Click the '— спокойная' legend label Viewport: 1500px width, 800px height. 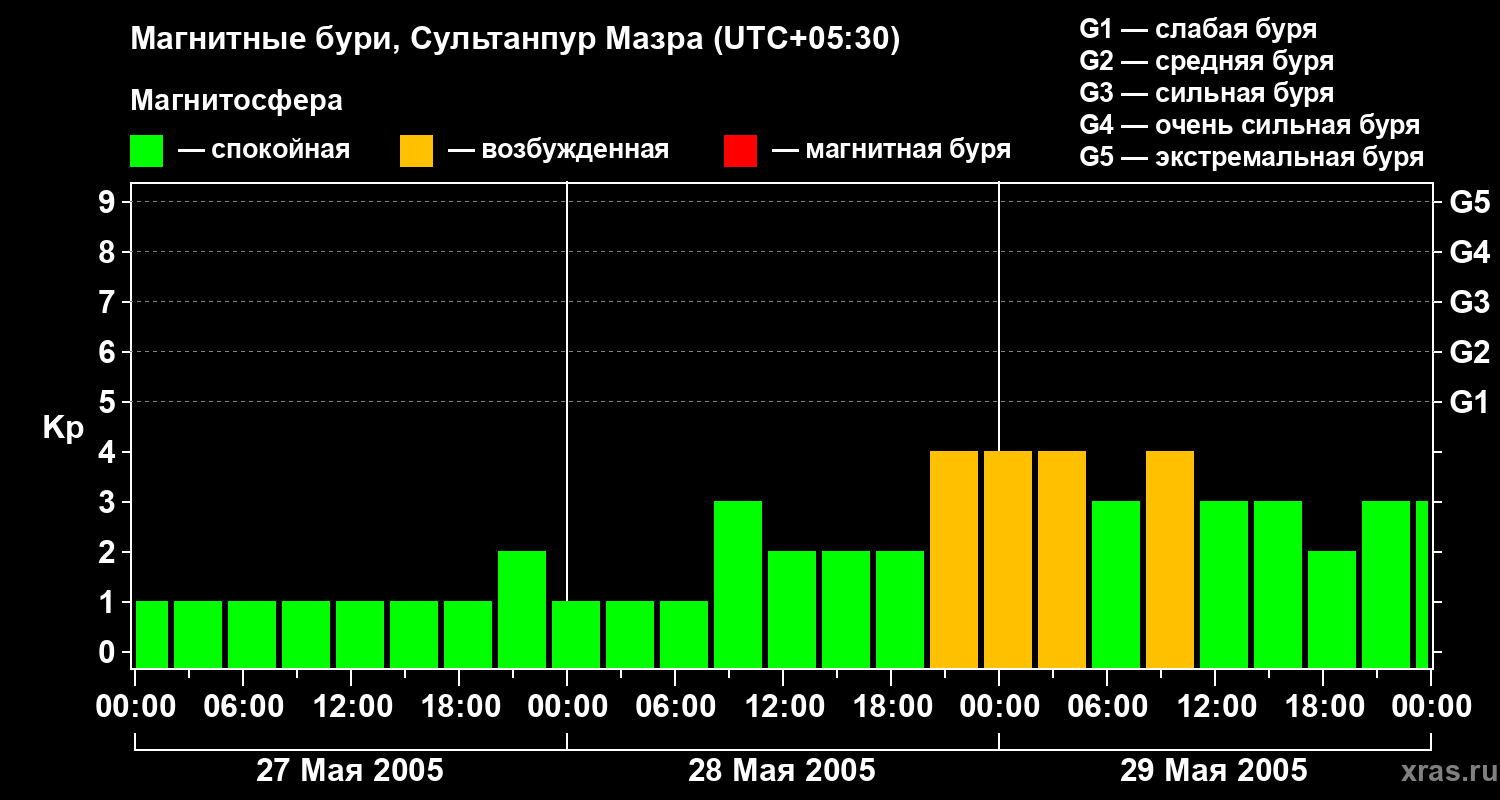tap(264, 151)
